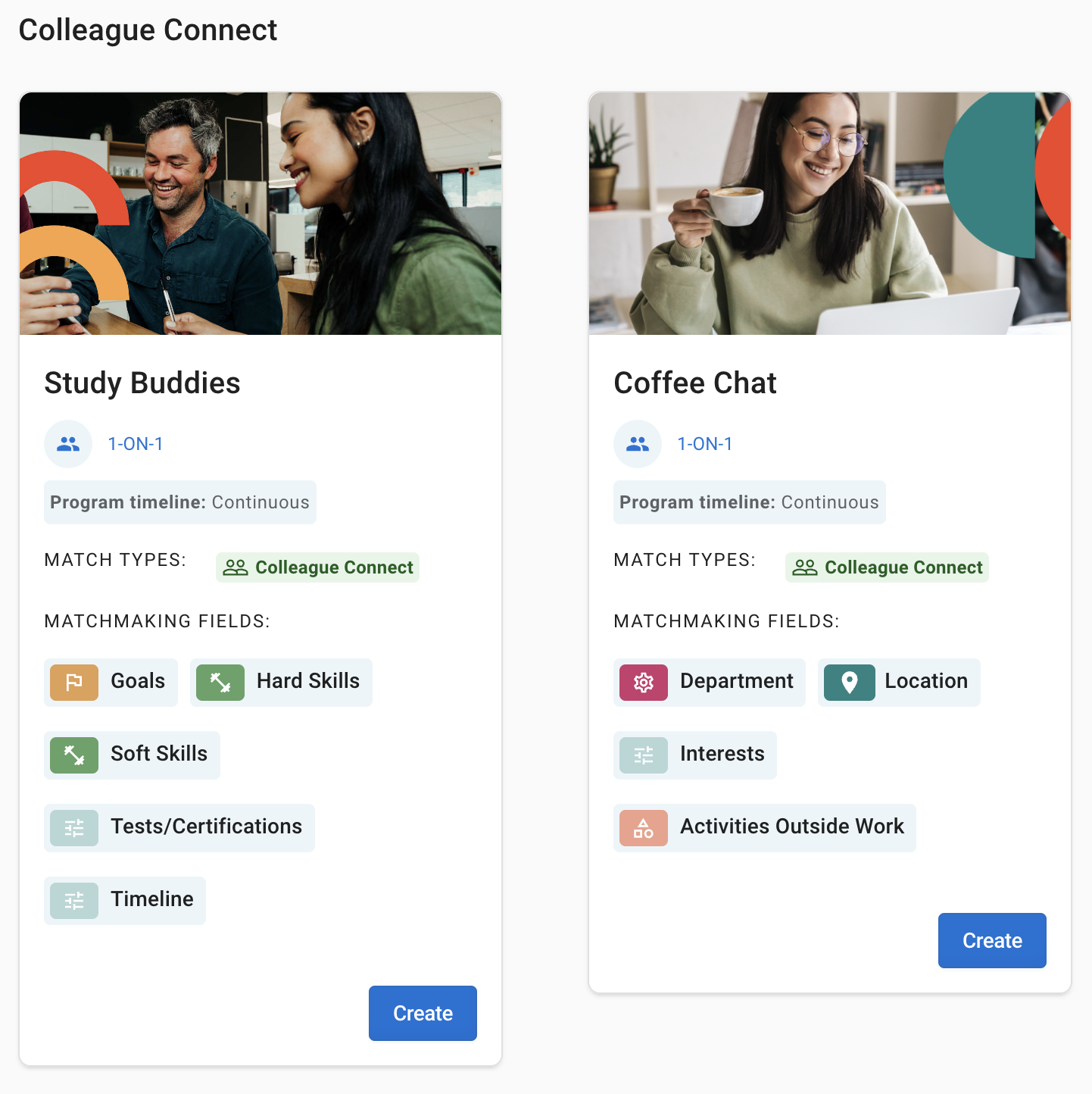Click the Department gear icon
The image size is (1092, 1094).
click(x=643, y=683)
